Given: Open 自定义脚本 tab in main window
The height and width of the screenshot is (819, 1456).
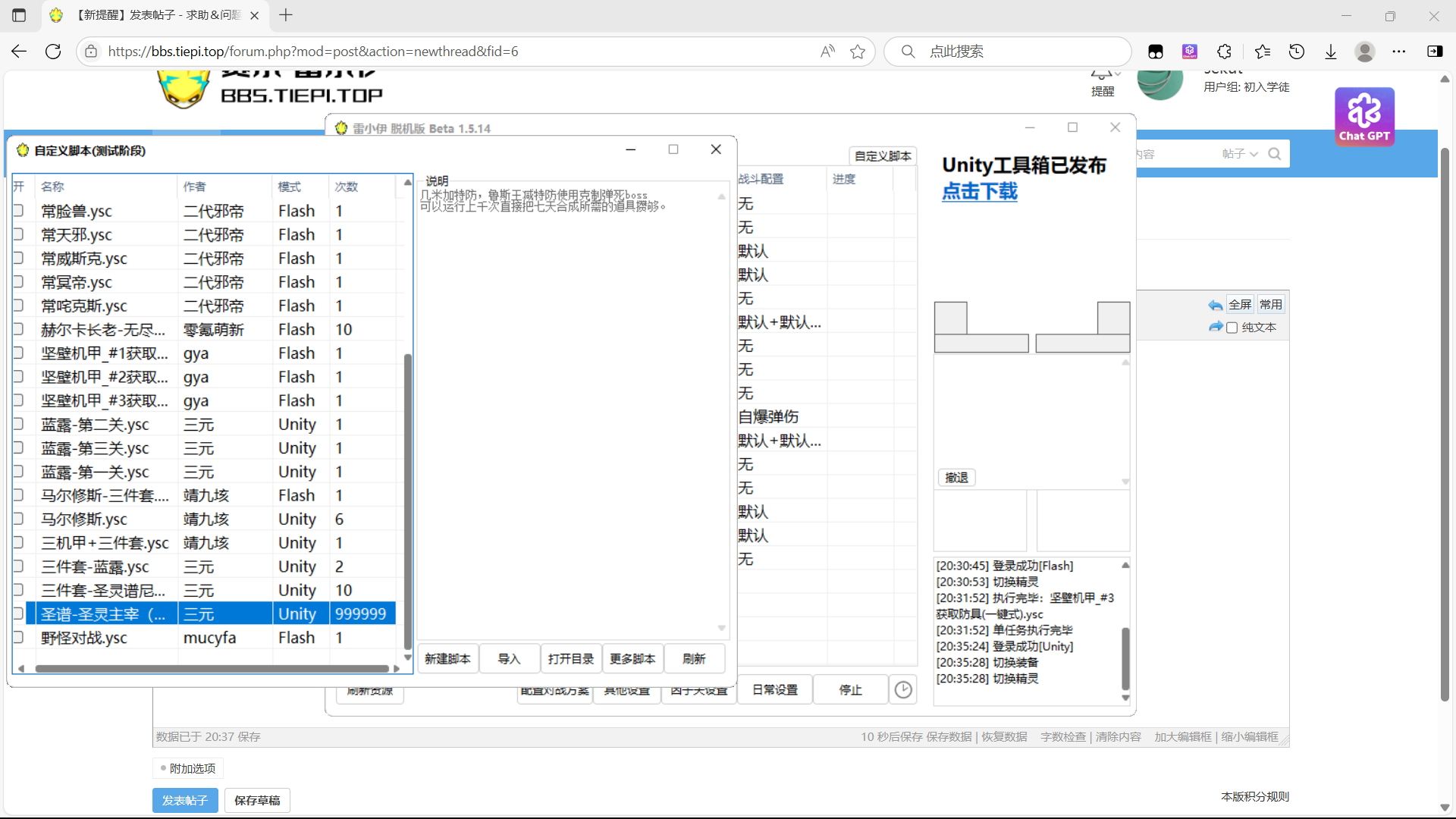Looking at the screenshot, I should coord(883,156).
